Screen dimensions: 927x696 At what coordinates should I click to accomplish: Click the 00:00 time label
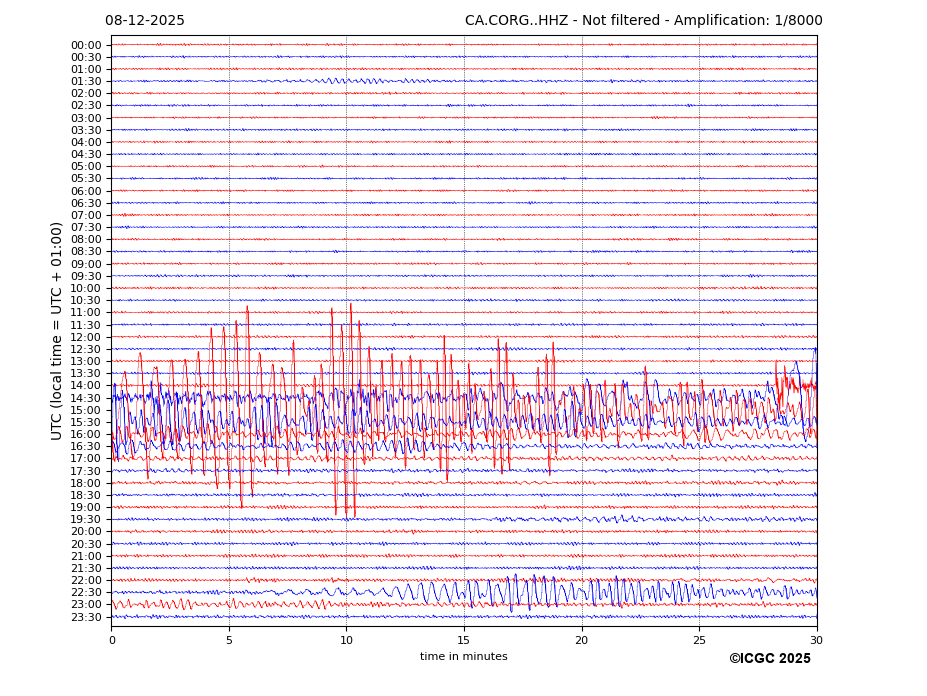[86, 45]
